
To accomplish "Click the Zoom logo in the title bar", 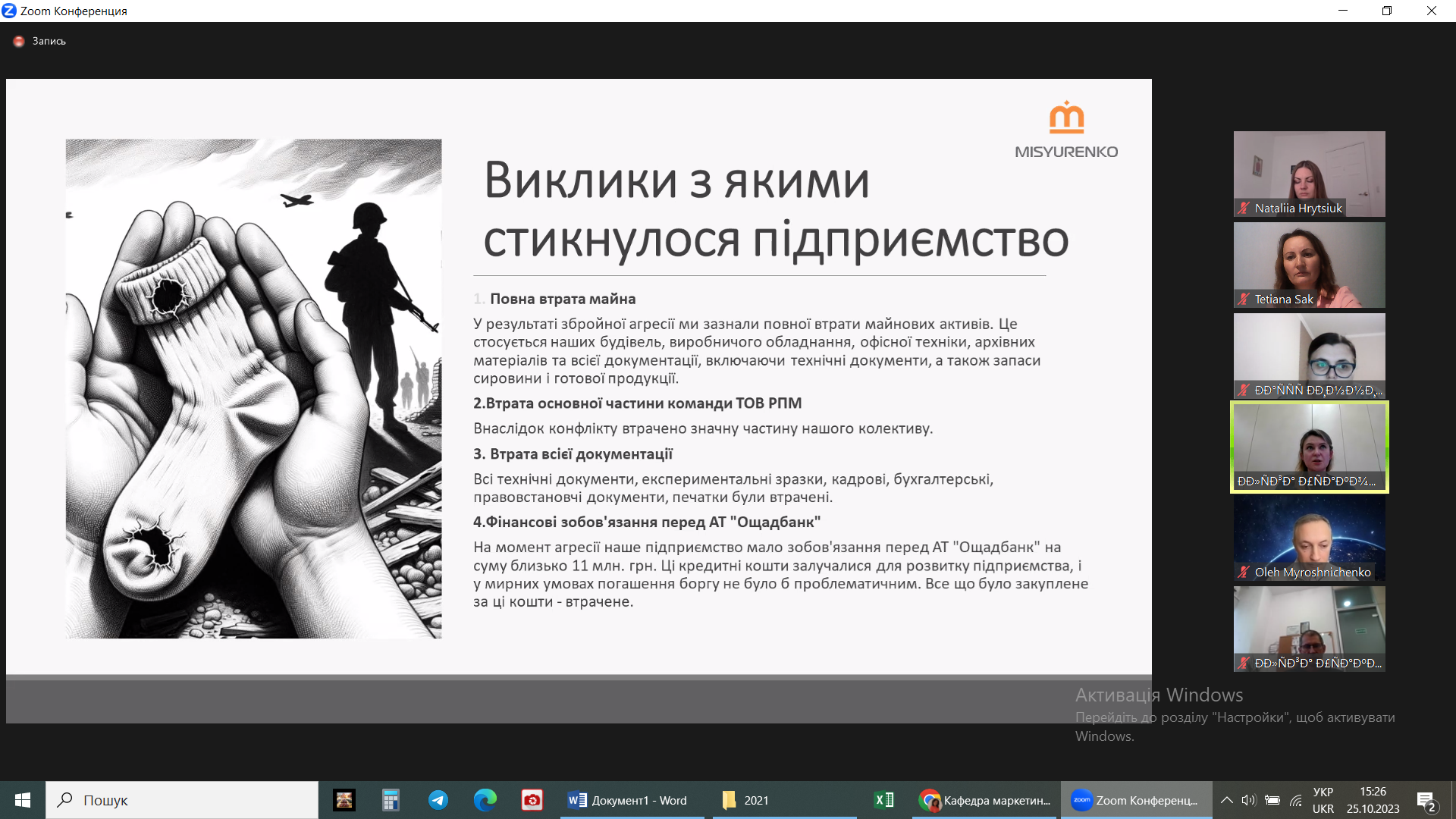I will click(x=9, y=11).
